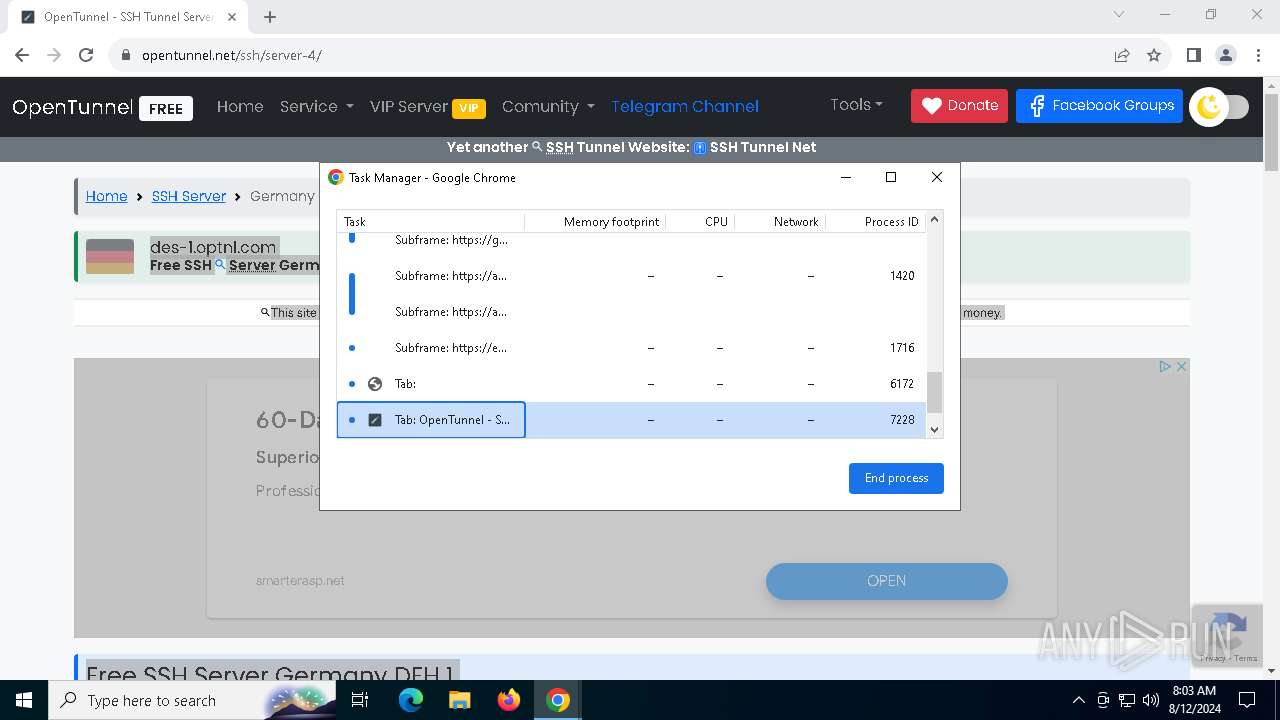Open the share page icon in address bar

1122,55
